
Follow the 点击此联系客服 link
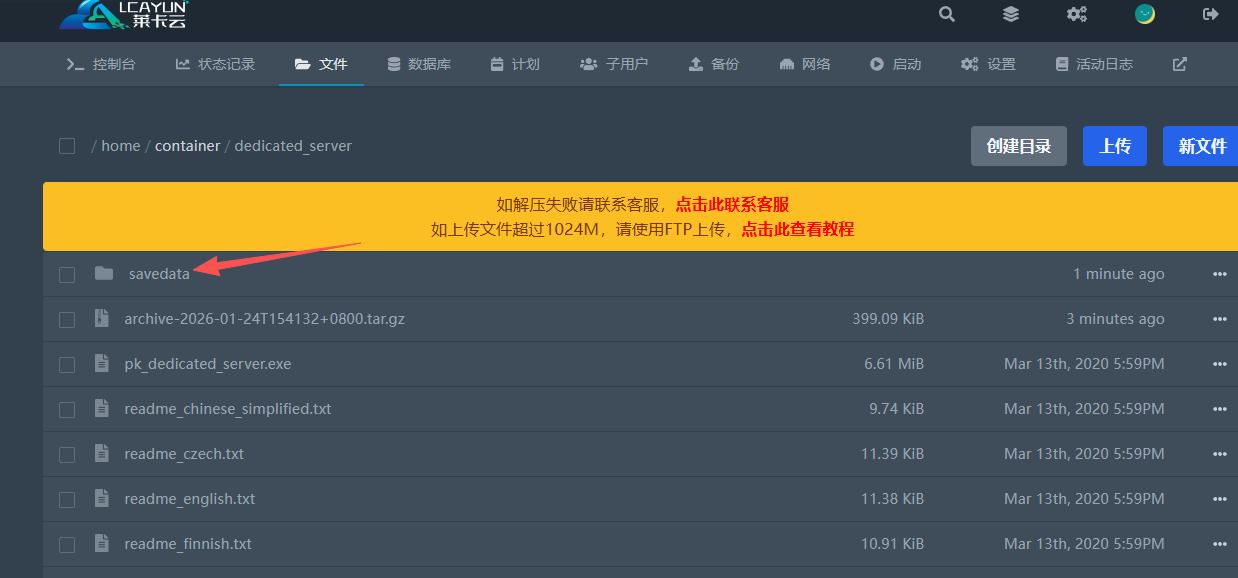(732, 204)
